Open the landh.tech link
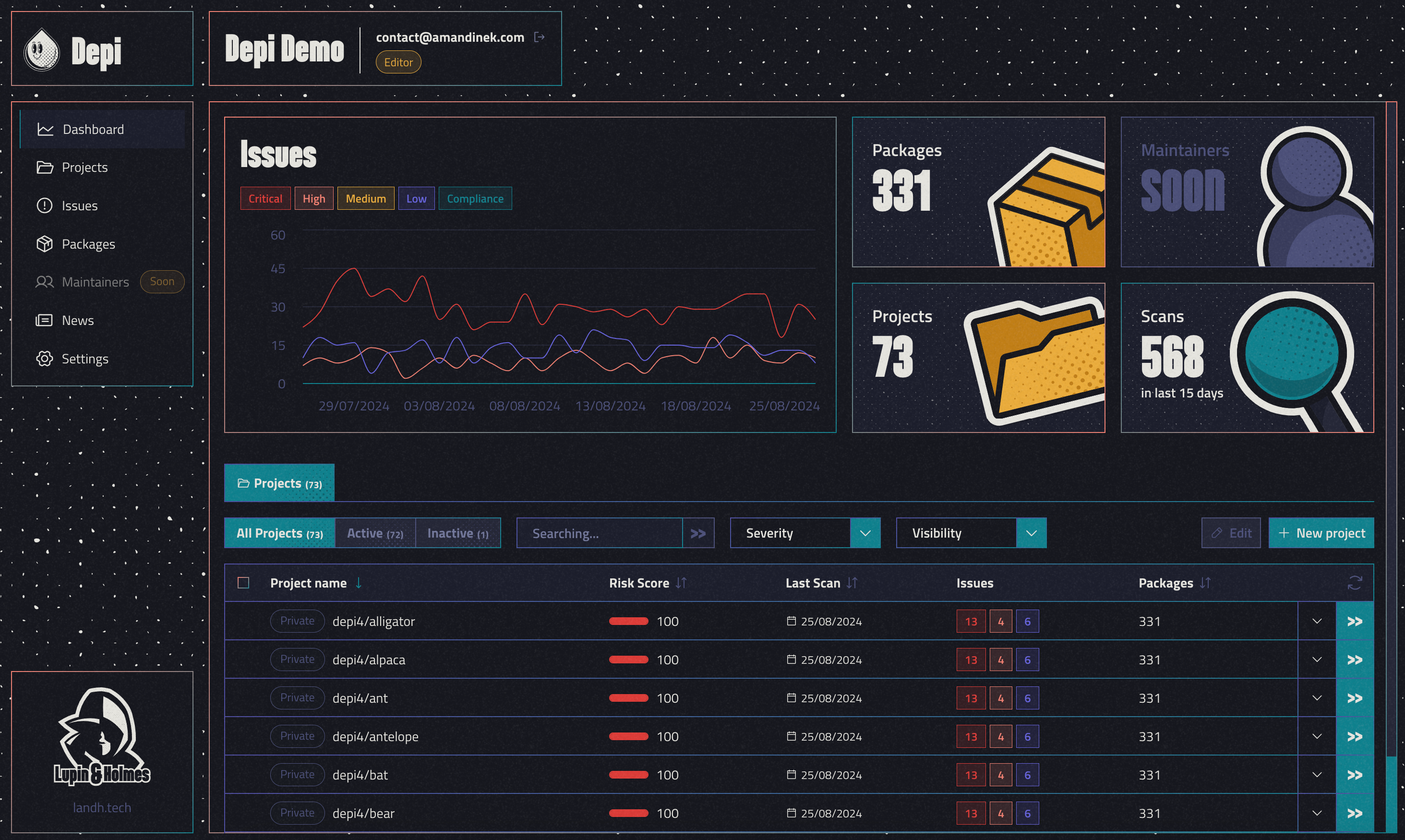This screenshot has height=840, width=1405. [102, 808]
